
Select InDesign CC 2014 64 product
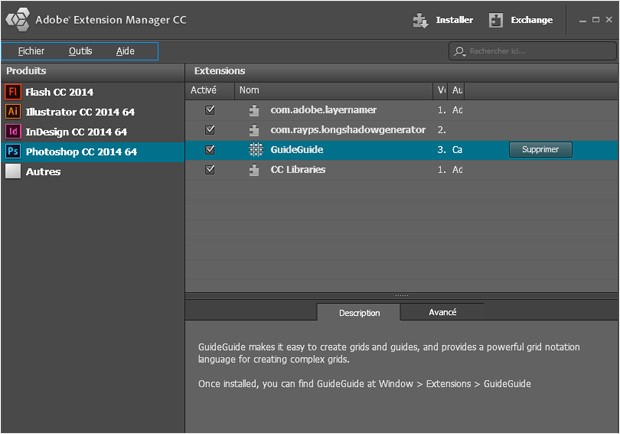pos(93,132)
